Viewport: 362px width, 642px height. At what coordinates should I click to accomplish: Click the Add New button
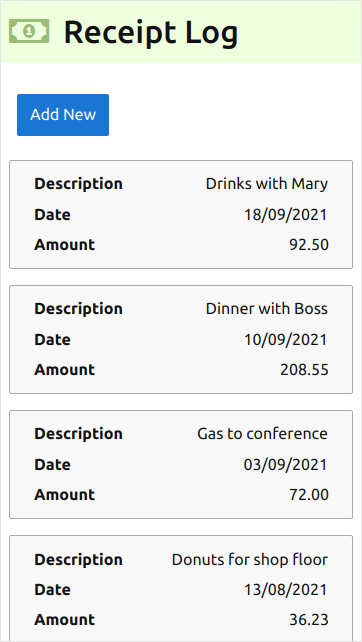63,115
